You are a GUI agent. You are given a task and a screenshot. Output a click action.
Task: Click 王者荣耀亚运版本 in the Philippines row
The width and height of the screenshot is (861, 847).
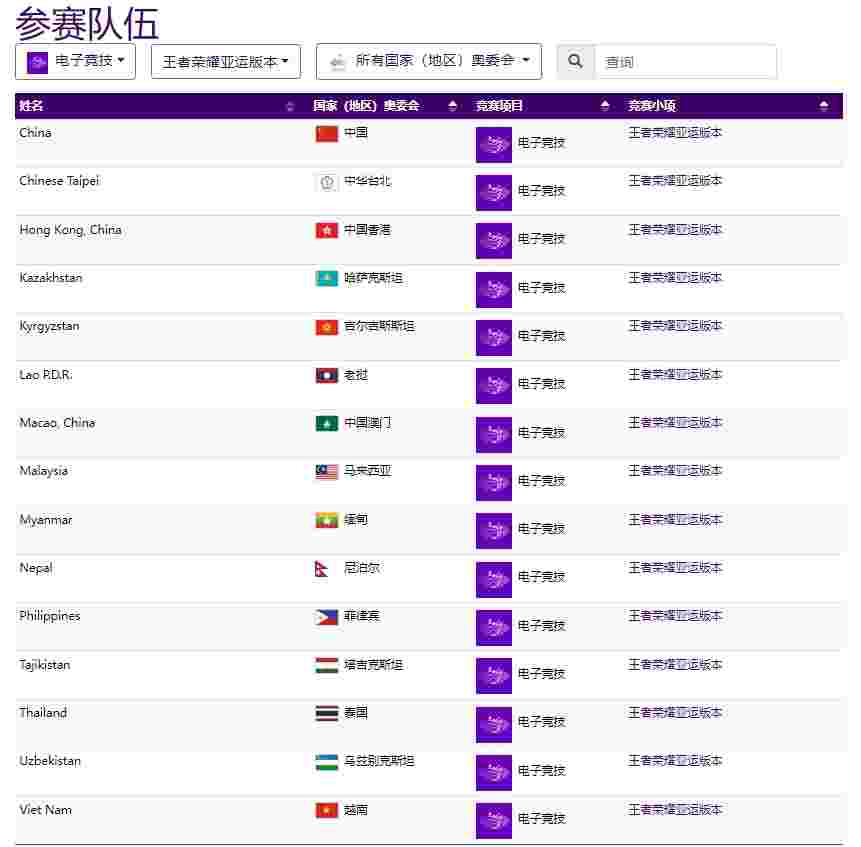tap(675, 616)
